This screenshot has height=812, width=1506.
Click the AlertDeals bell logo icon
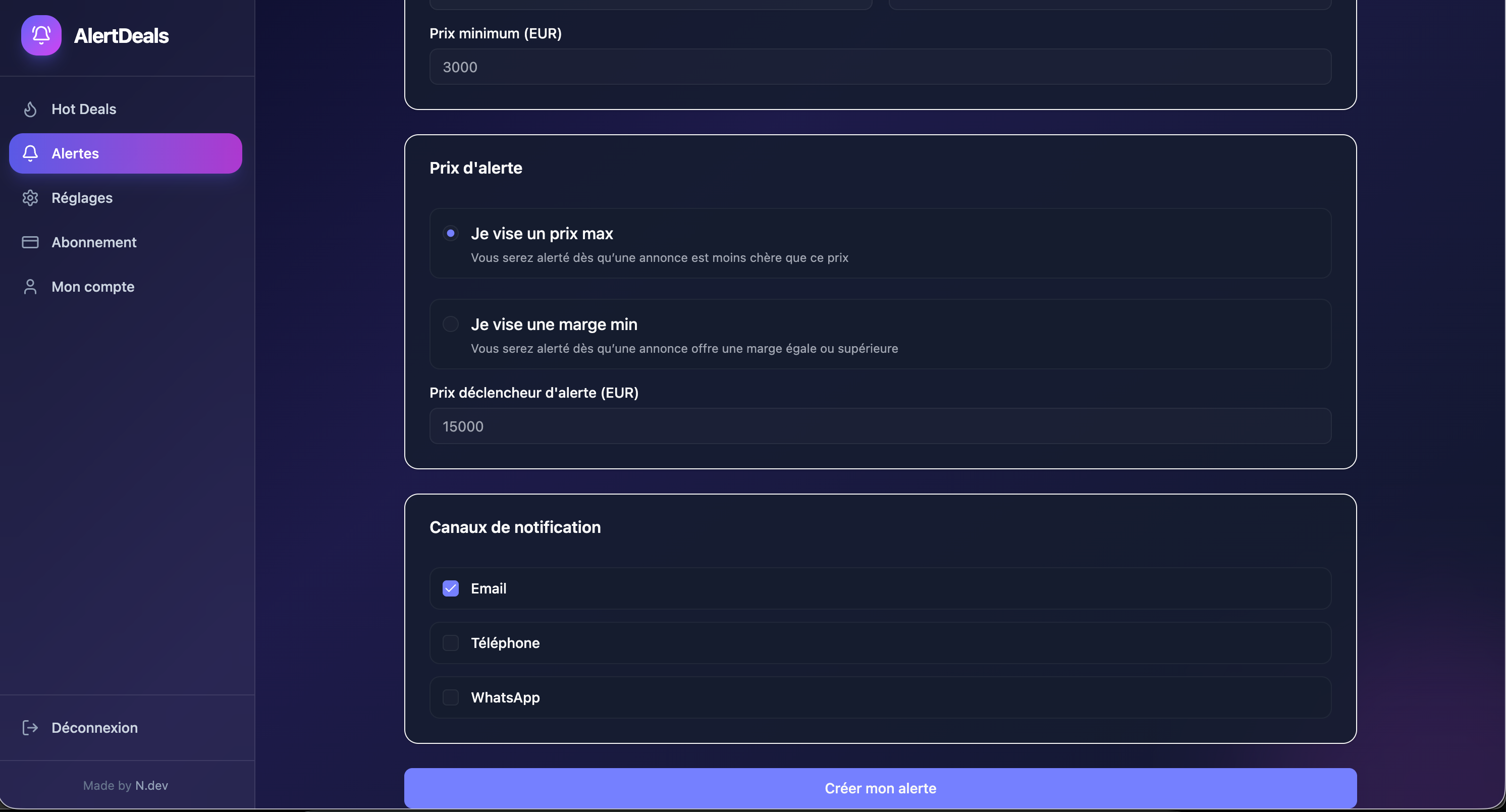[41, 35]
